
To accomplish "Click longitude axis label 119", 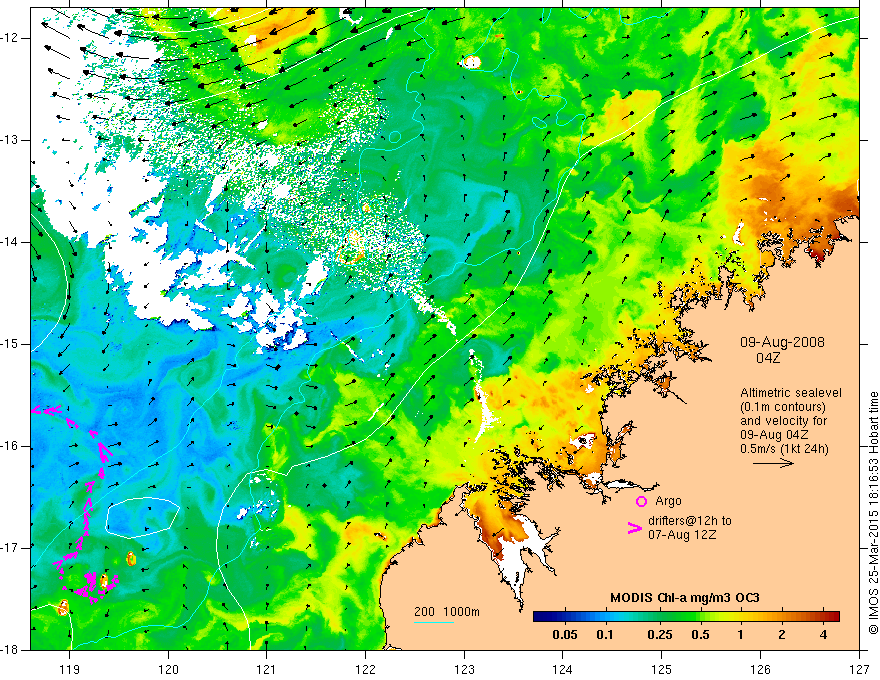I will point(70,669).
